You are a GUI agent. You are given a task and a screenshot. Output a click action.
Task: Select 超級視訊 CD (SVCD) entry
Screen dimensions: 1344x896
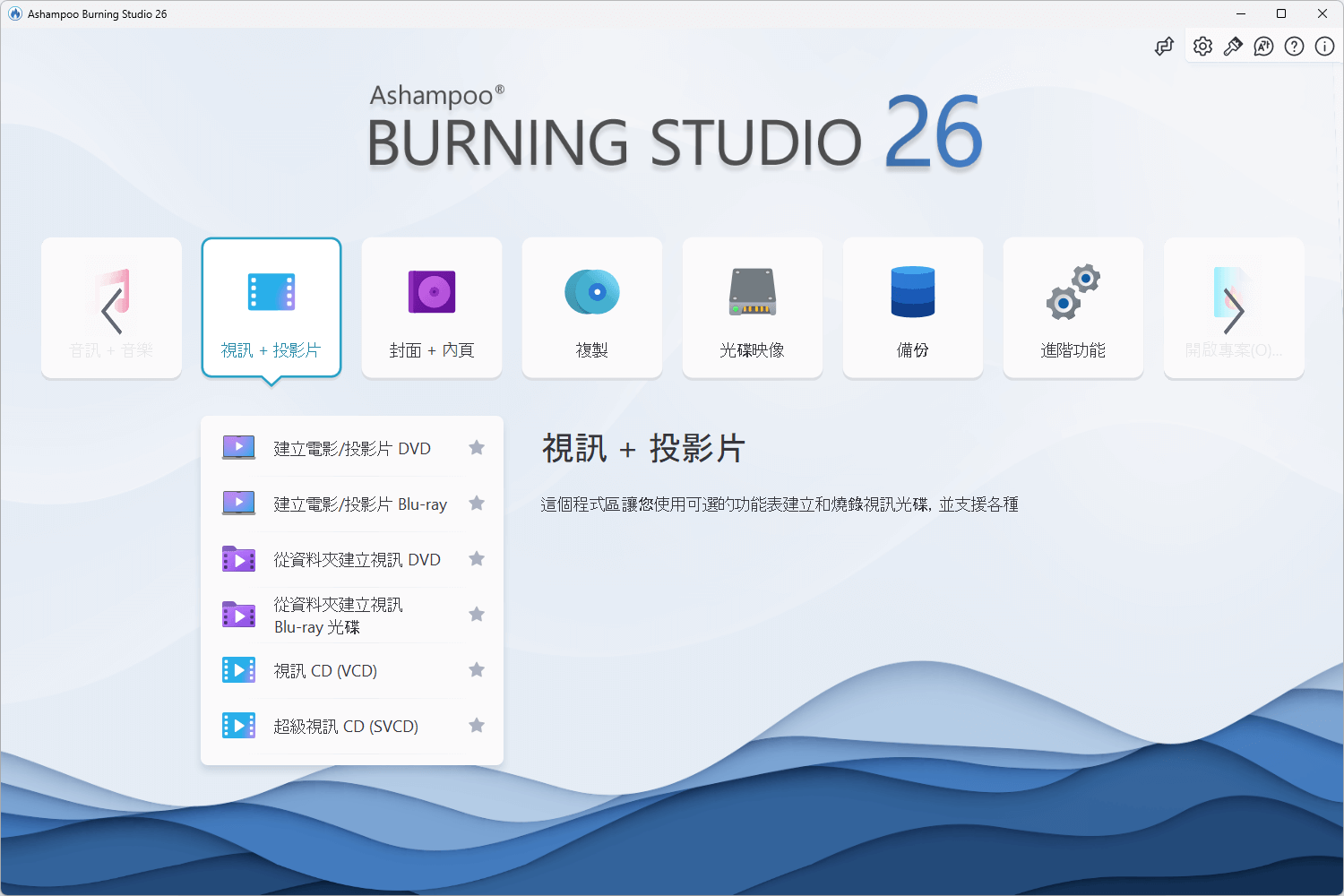(x=352, y=726)
